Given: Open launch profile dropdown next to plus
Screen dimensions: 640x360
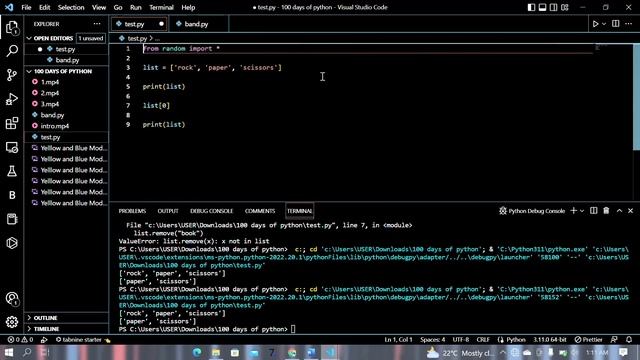Looking at the screenshot, I should 582,211.
